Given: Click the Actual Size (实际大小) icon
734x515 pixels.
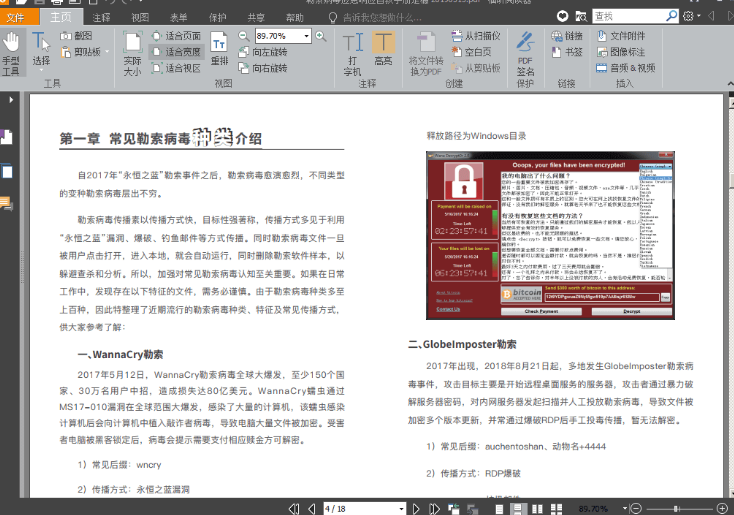Looking at the screenshot, I should click(132, 53).
